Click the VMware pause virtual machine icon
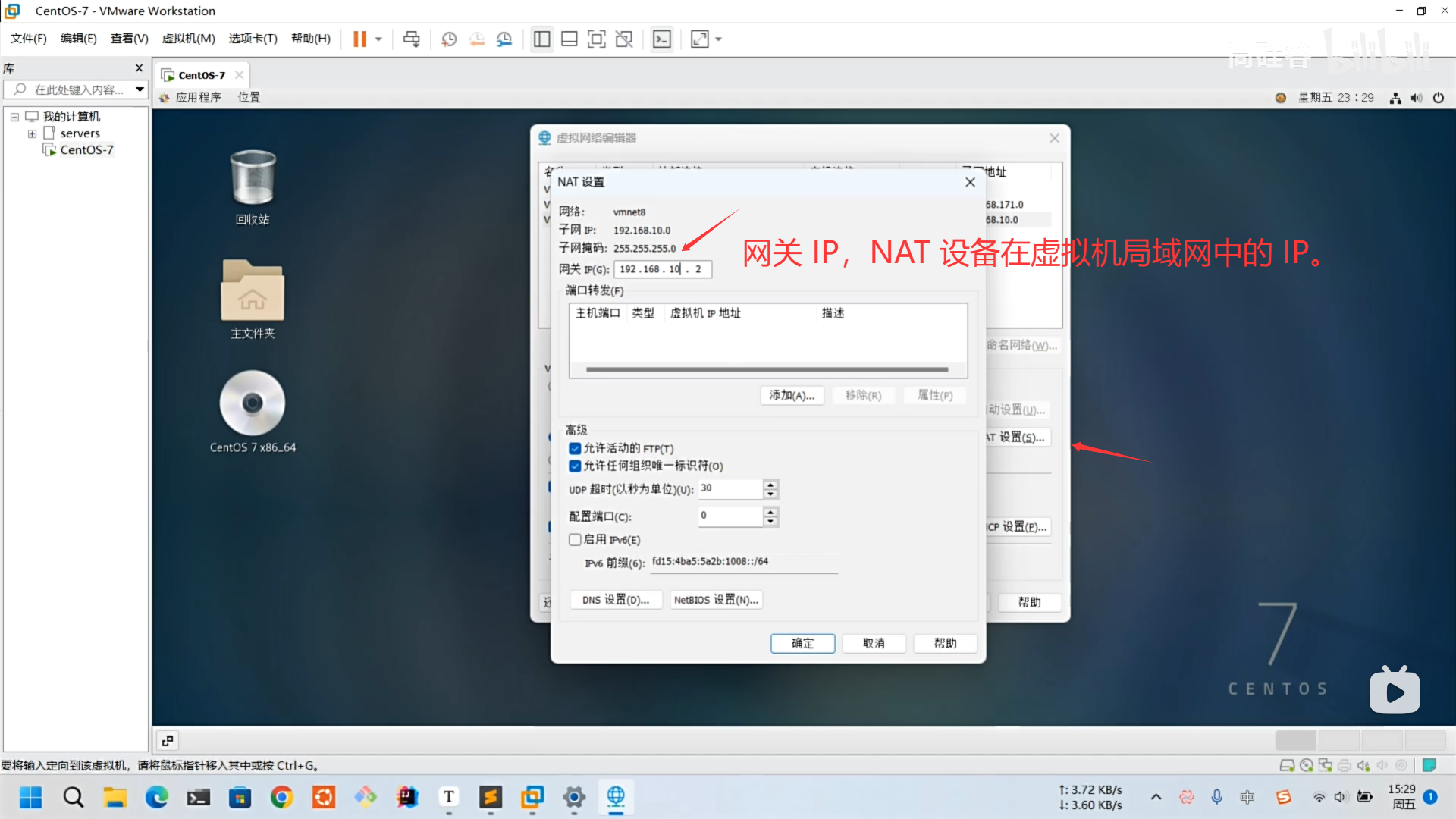Viewport: 1456px width, 819px height. coord(359,39)
